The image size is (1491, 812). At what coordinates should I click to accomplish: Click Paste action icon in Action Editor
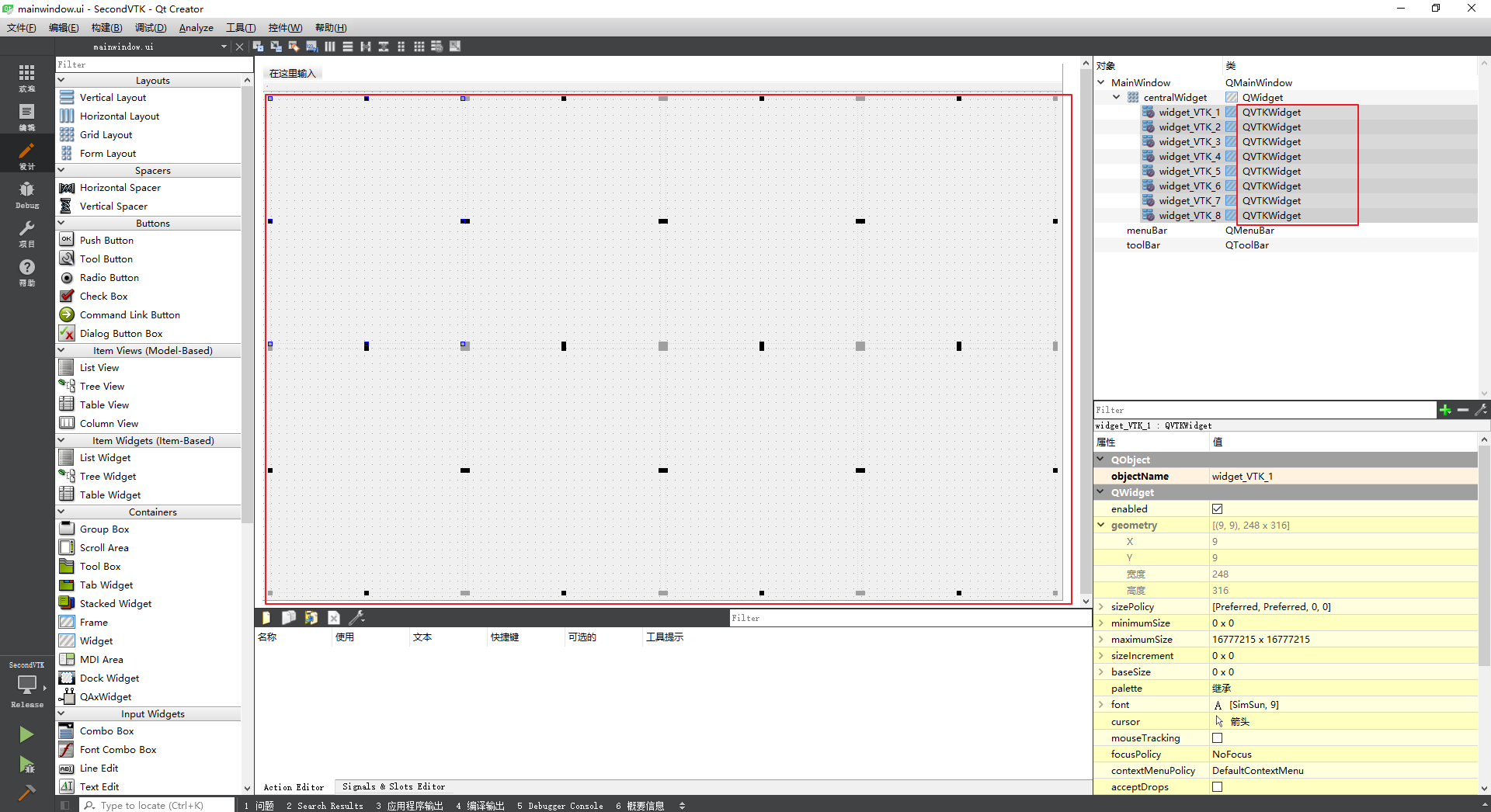(x=311, y=618)
